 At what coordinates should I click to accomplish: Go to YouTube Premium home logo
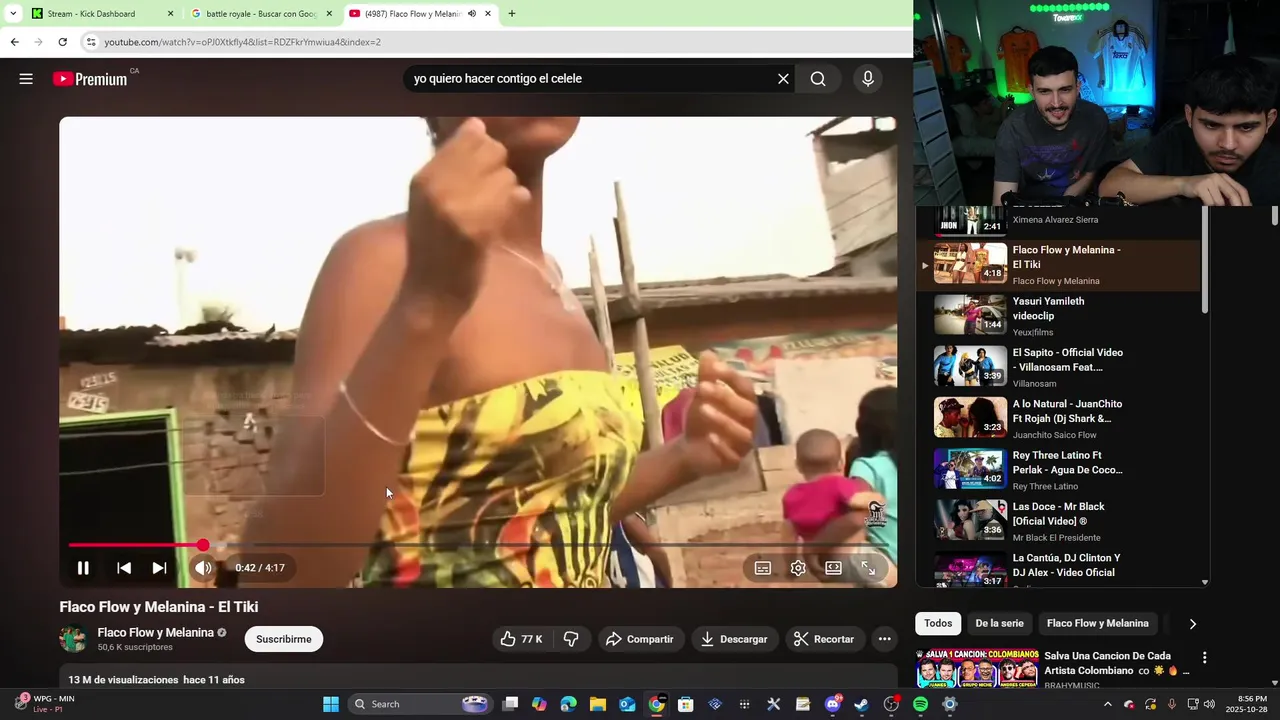click(91, 79)
